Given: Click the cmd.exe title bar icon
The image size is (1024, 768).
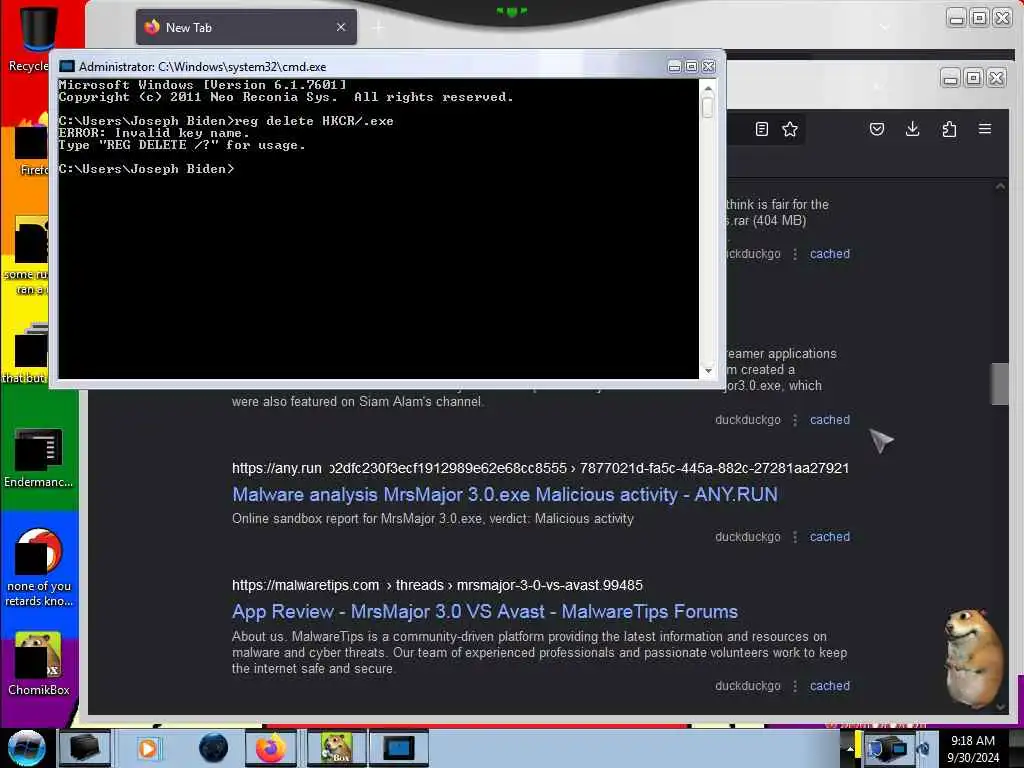Looking at the screenshot, I should pos(67,66).
